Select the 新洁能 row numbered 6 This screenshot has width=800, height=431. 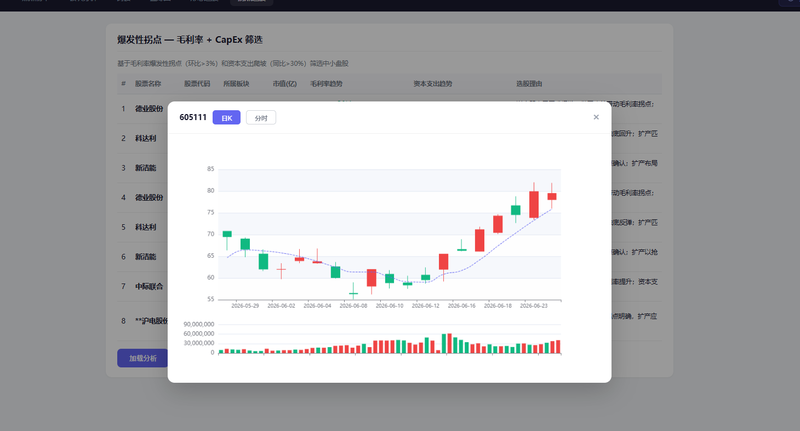click(143, 257)
